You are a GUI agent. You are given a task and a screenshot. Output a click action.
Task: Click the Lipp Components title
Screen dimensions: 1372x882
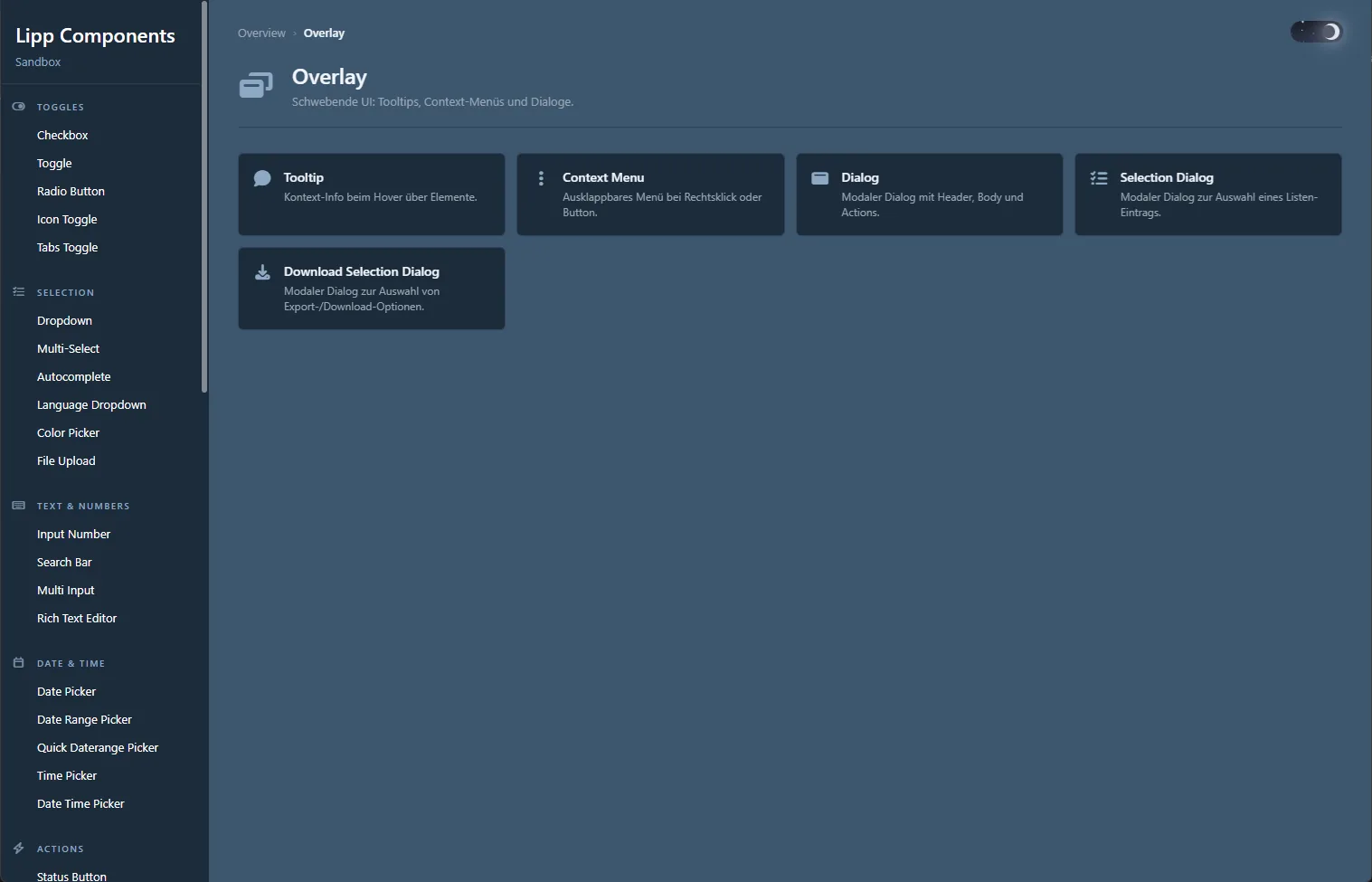point(95,36)
